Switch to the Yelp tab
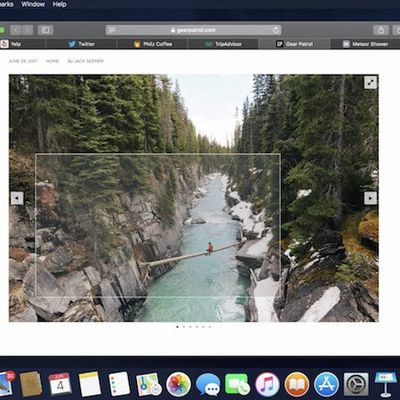This screenshot has height=400, width=400. coord(22,44)
